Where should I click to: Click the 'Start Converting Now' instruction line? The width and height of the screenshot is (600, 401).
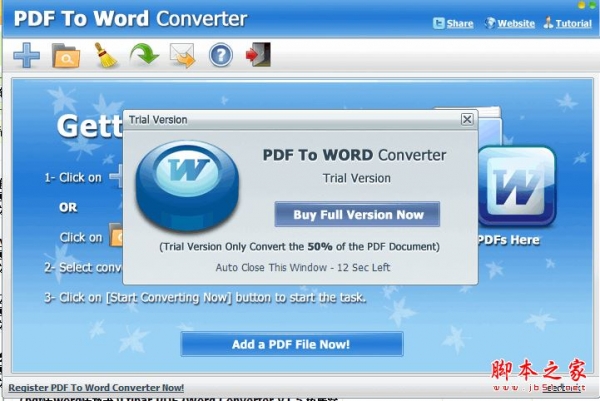(205, 298)
